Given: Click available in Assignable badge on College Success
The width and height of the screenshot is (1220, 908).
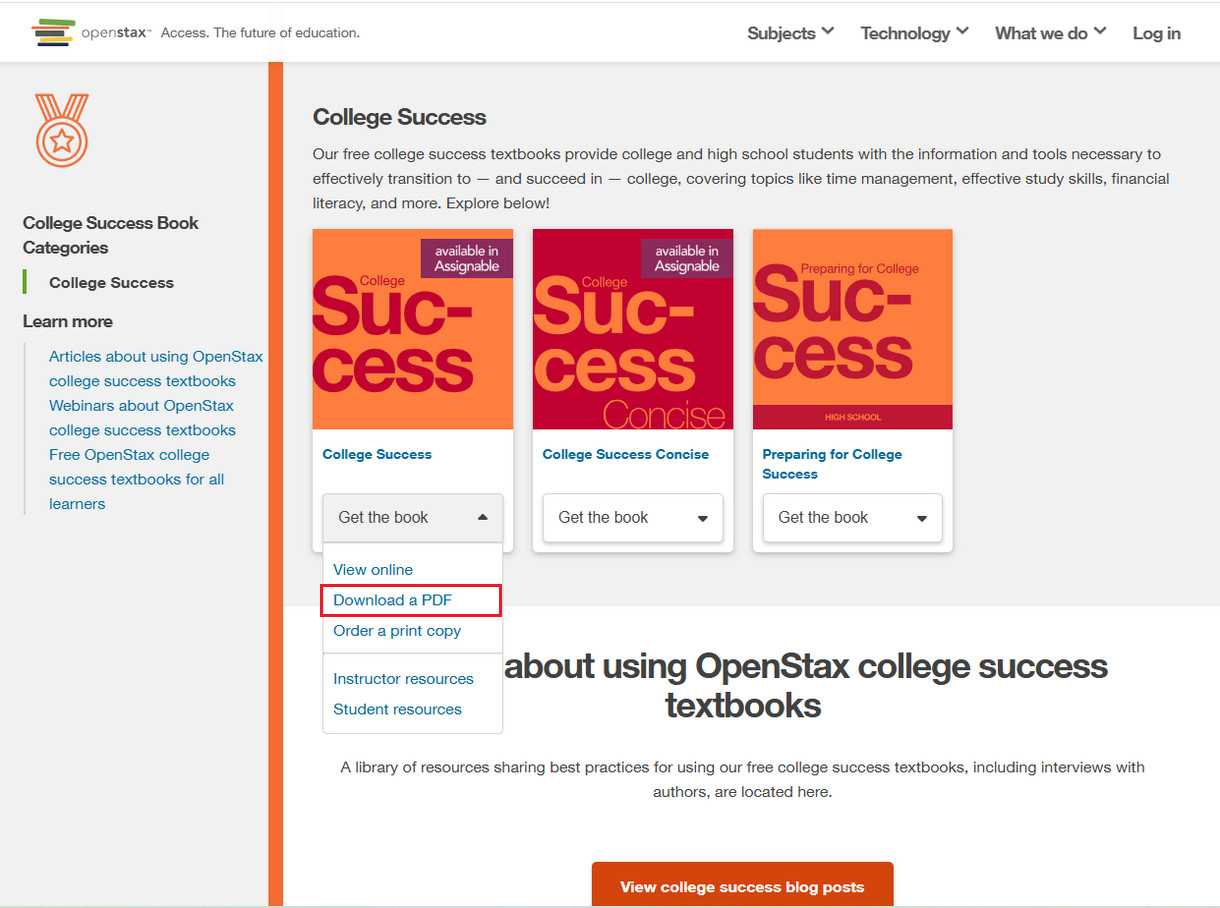Looking at the screenshot, I should (x=467, y=258).
